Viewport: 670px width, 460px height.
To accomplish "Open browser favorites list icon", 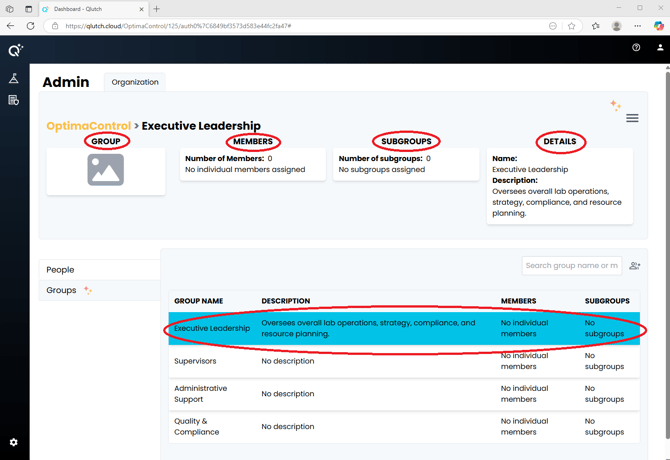I will point(596,26).
